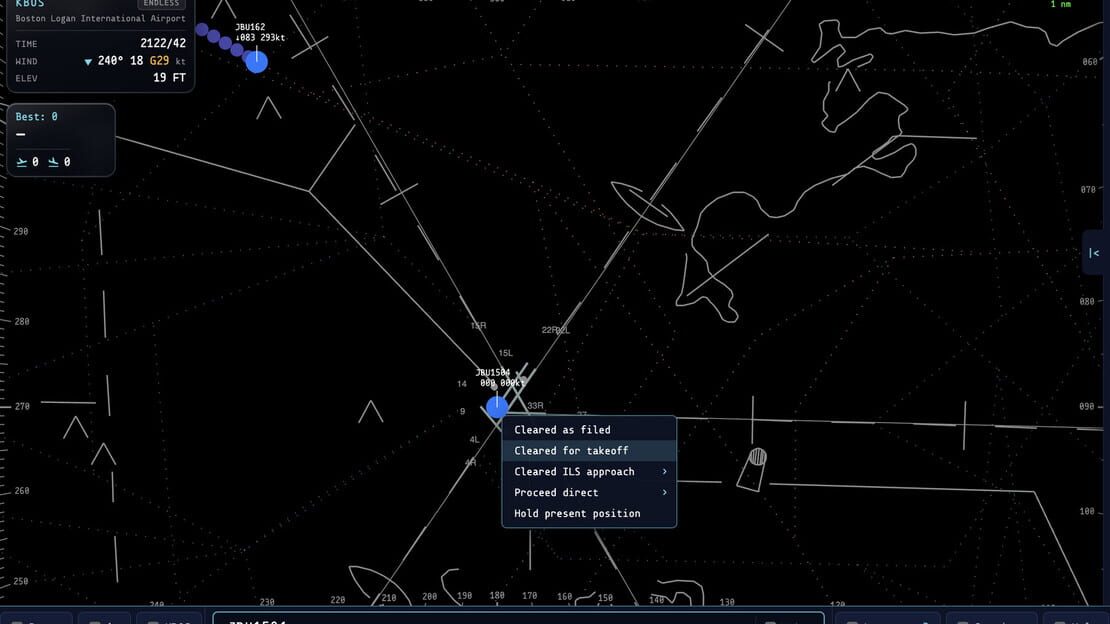1110x624 pixels.
Task: Click the runway label '15L'
Action: (505, 353)
